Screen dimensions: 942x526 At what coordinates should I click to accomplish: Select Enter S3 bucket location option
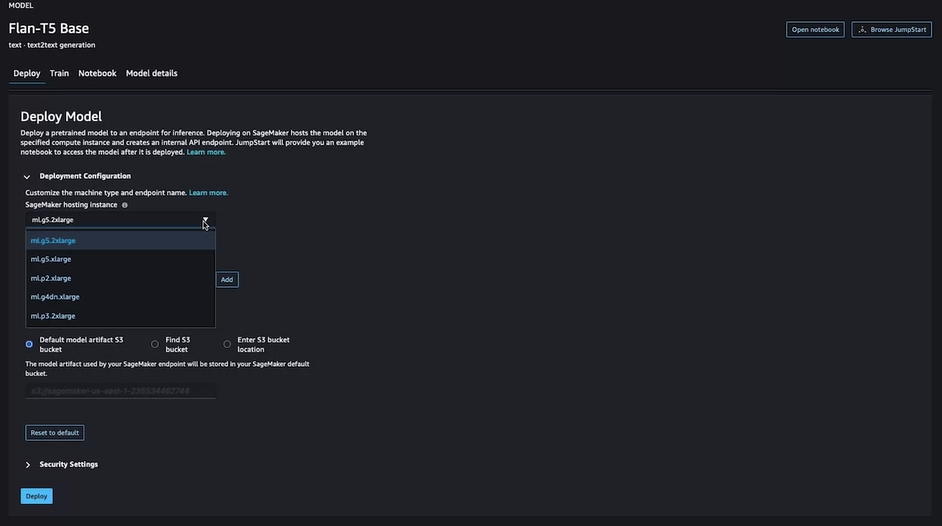[227, 344]
